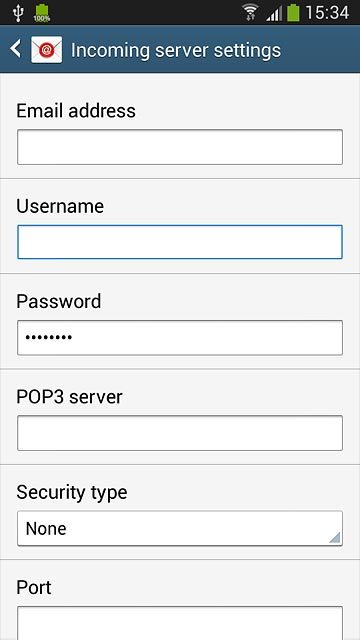
Task: Tap the Incoming server settings title
Action: 176,50
